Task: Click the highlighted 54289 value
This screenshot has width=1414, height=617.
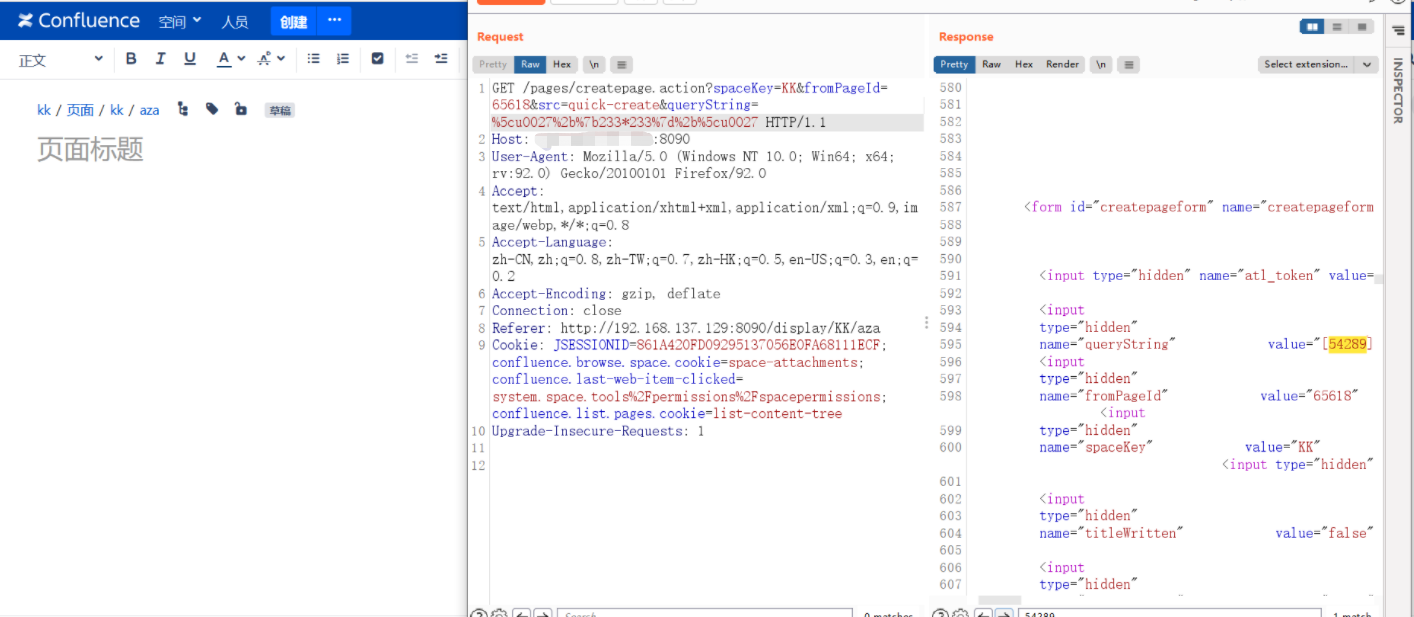Action: tap(1347, 344)
